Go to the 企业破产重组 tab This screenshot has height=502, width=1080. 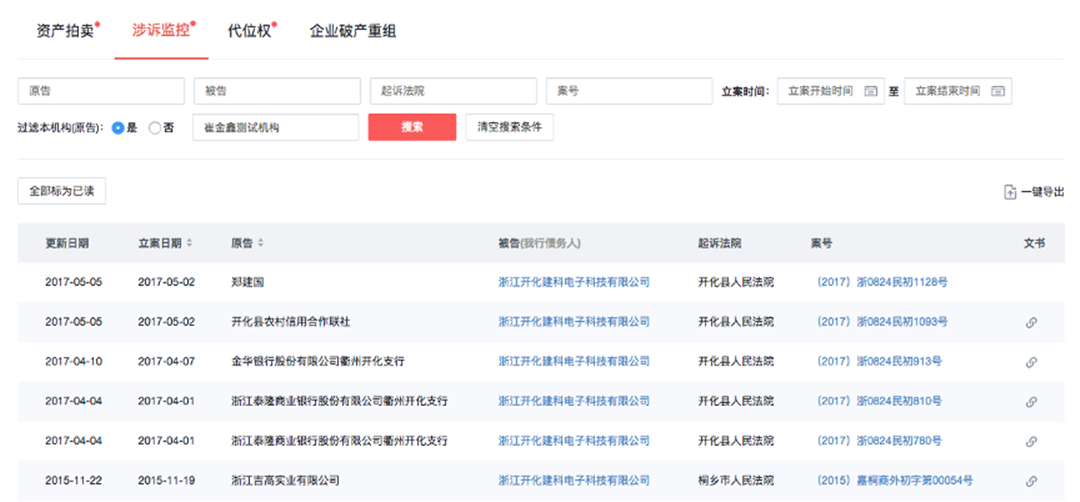click(353, 31)
